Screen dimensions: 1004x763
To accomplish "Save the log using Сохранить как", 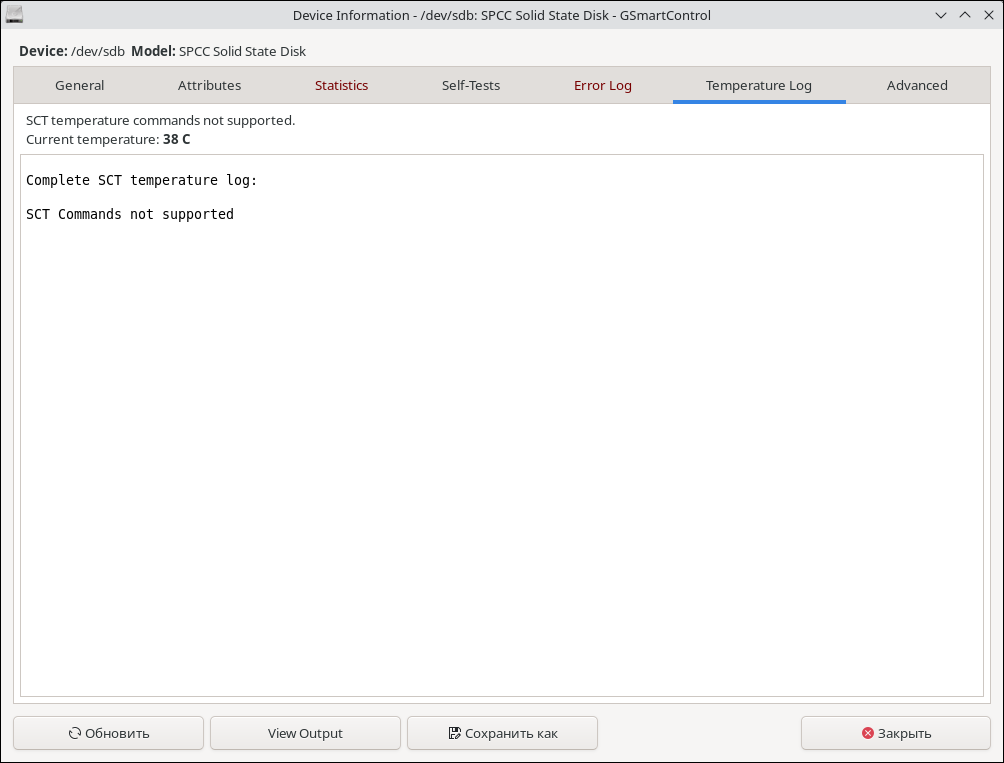I will pos(502,733).
